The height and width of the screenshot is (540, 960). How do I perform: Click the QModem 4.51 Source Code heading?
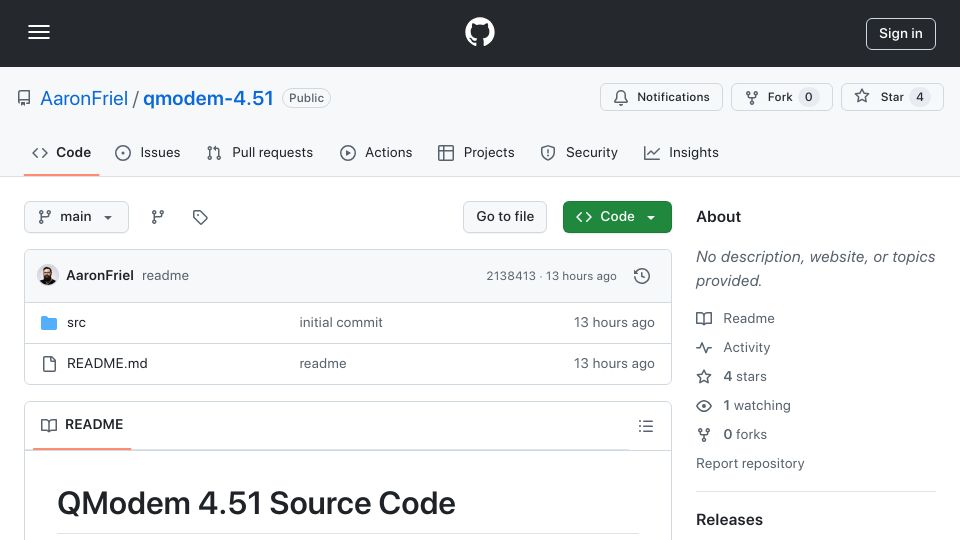coord(256,503)
